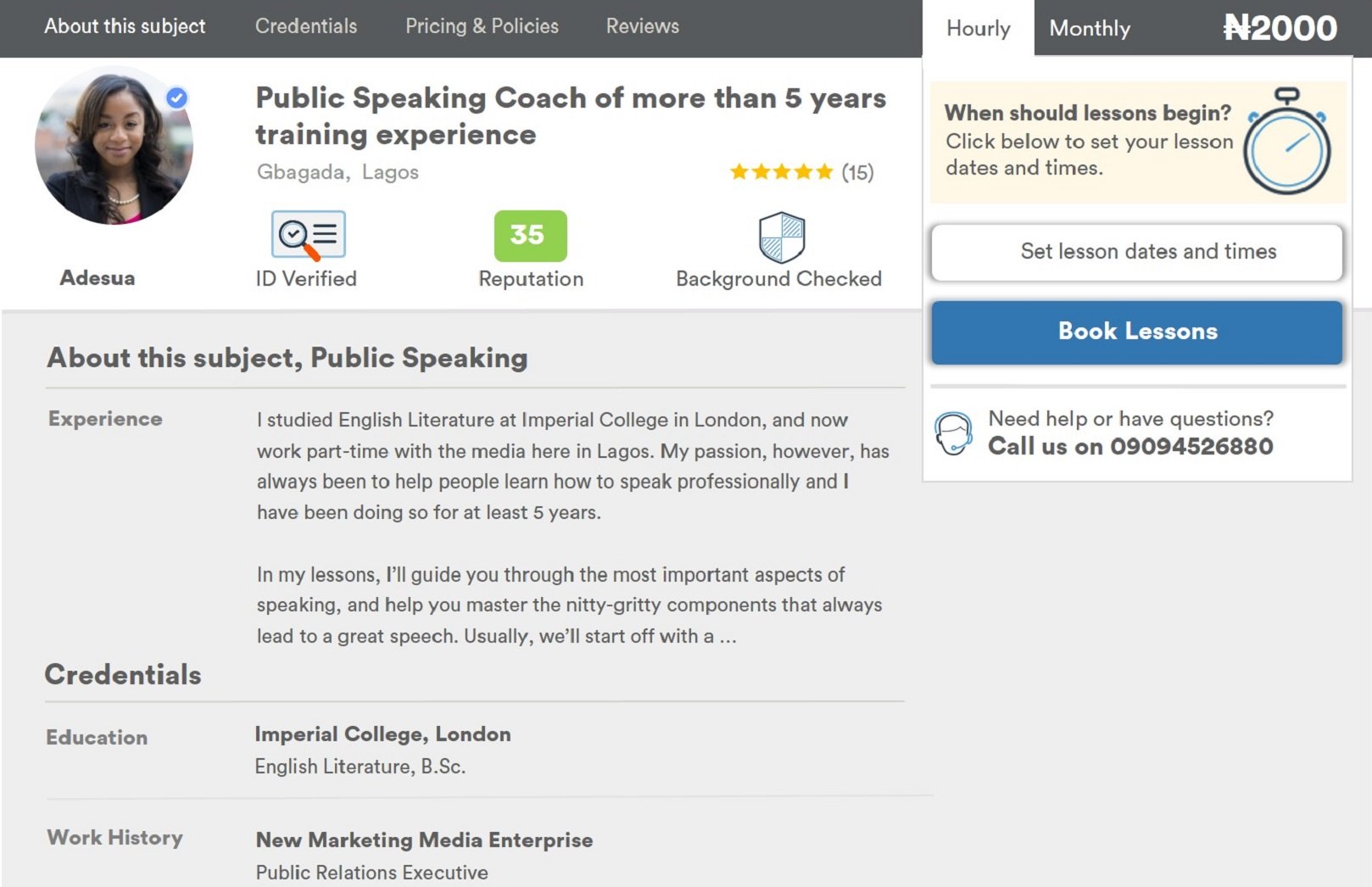This screenshot has width=1372, height=887.
Task: Click the ID Verified document icon
Action: tap(308, 235)
